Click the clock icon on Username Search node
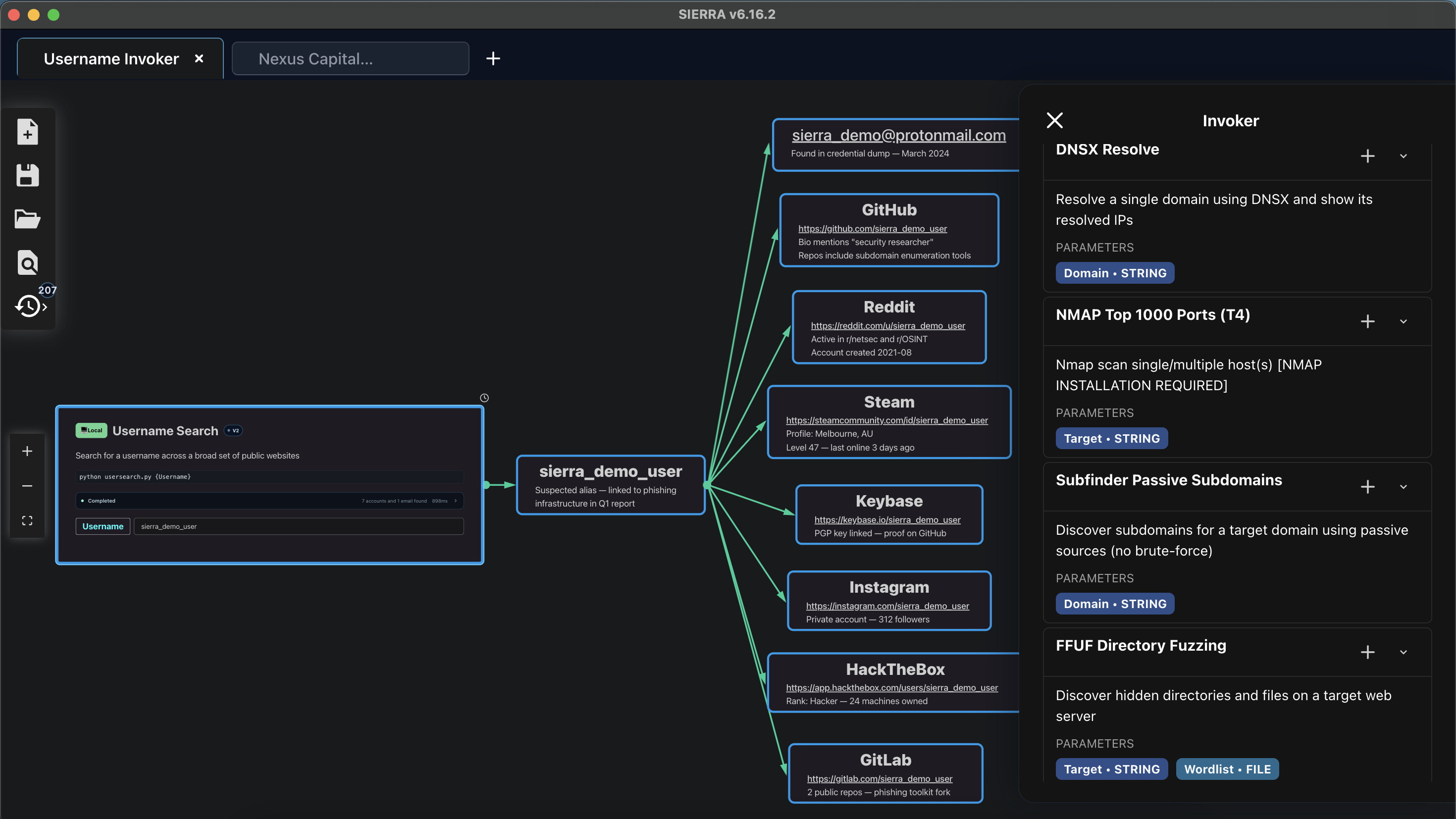 click(484, 397)
